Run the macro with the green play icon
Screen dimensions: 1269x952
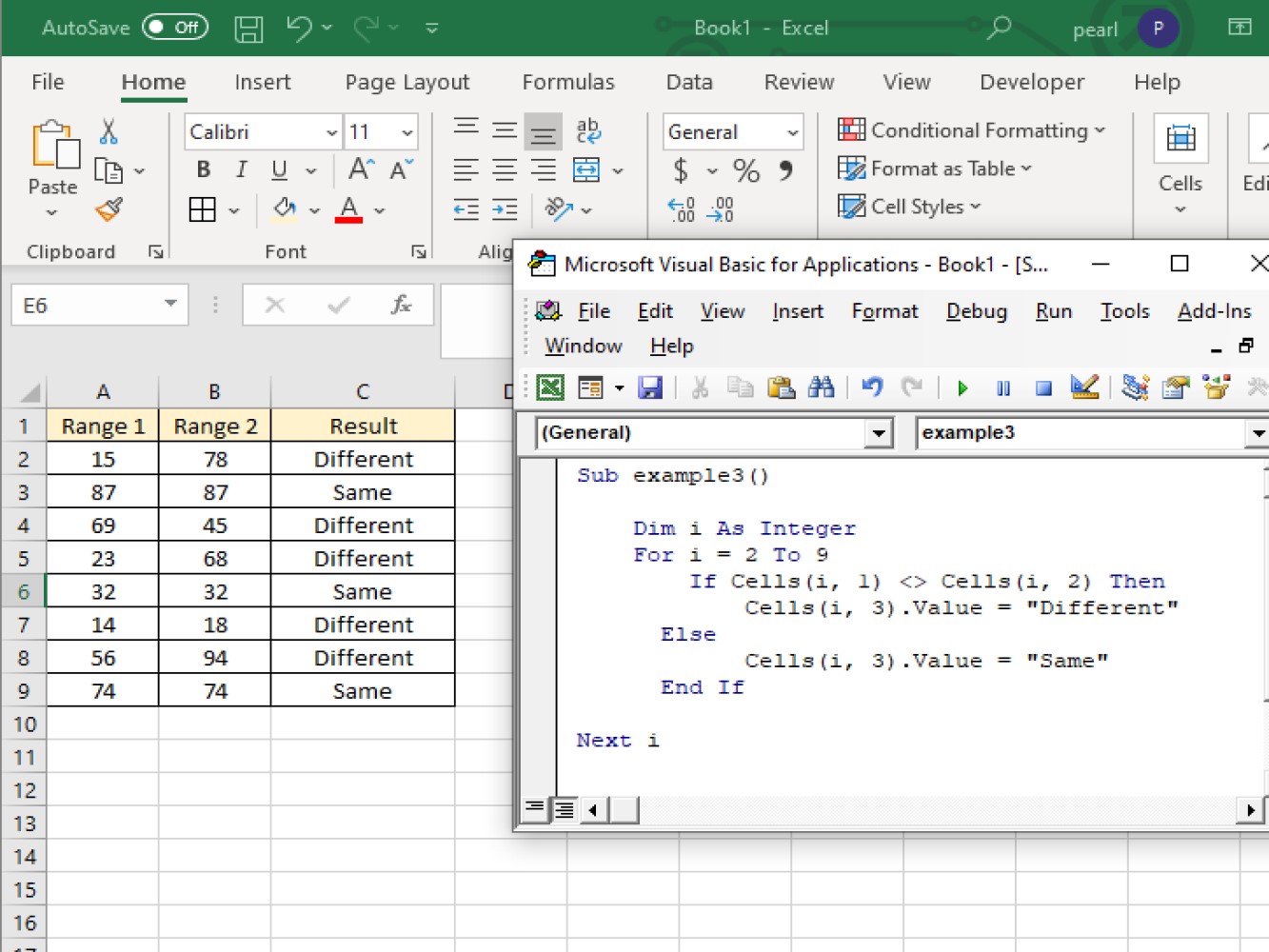[962, 387]
